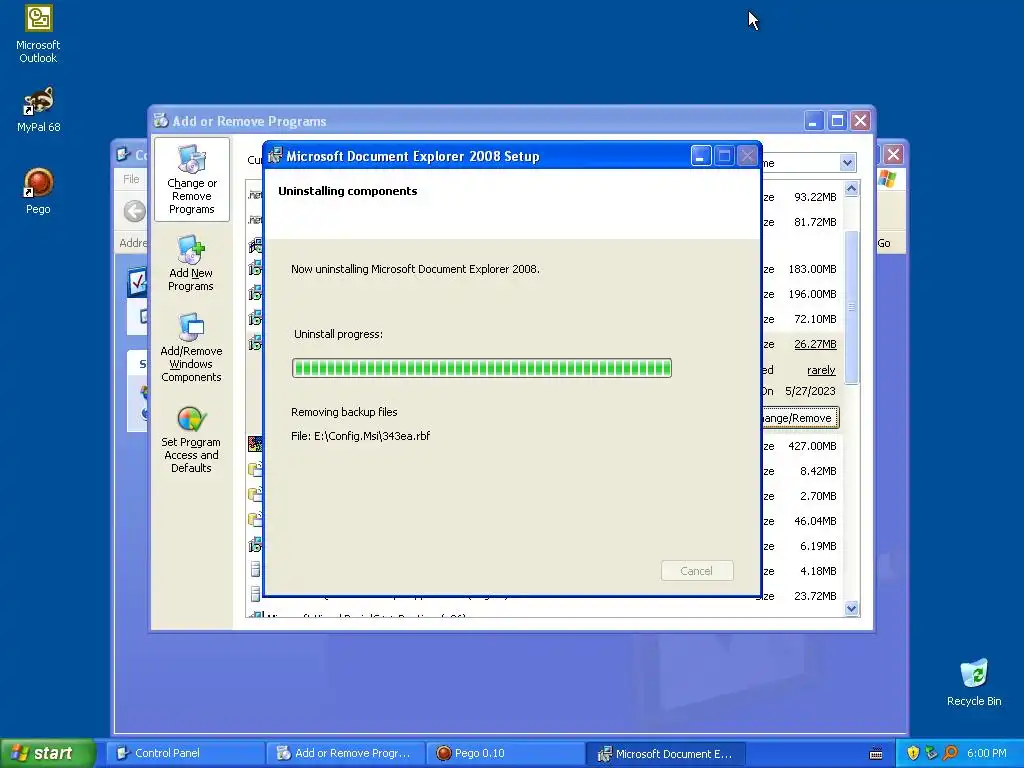Click the 196.00MB size entry
The height and width of the screenshot is (768, 1024).
[812, 294]
